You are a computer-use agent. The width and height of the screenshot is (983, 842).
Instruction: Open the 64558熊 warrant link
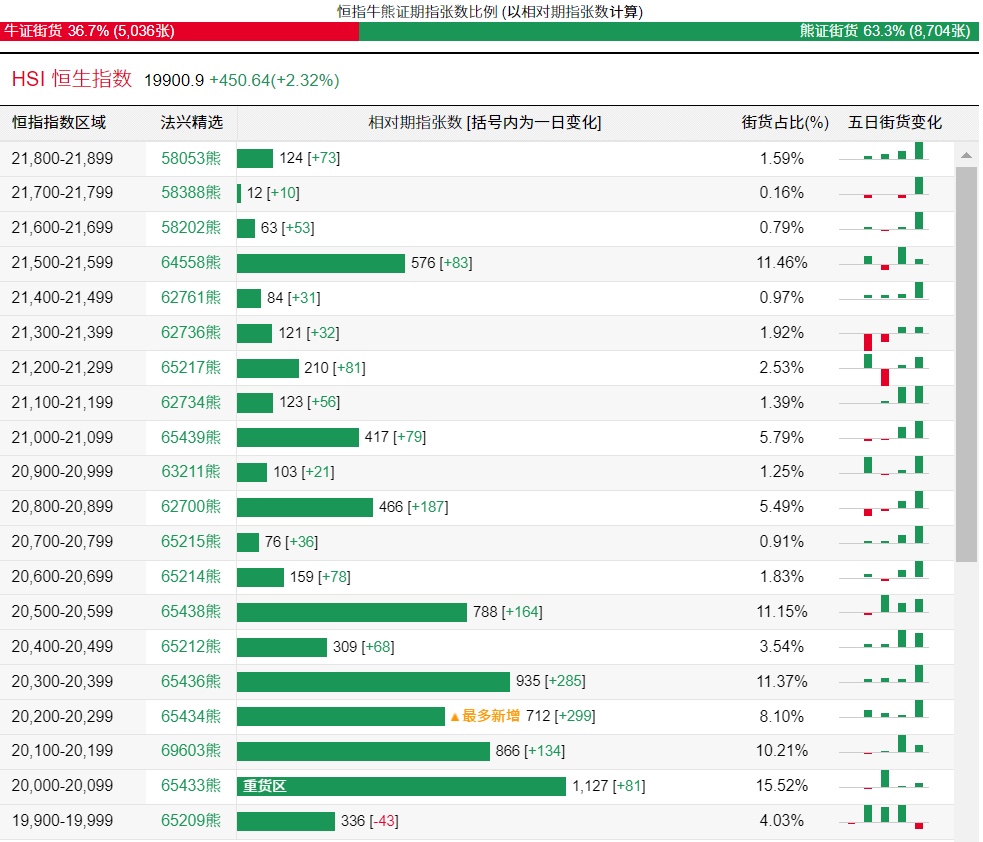click(191, 263)
